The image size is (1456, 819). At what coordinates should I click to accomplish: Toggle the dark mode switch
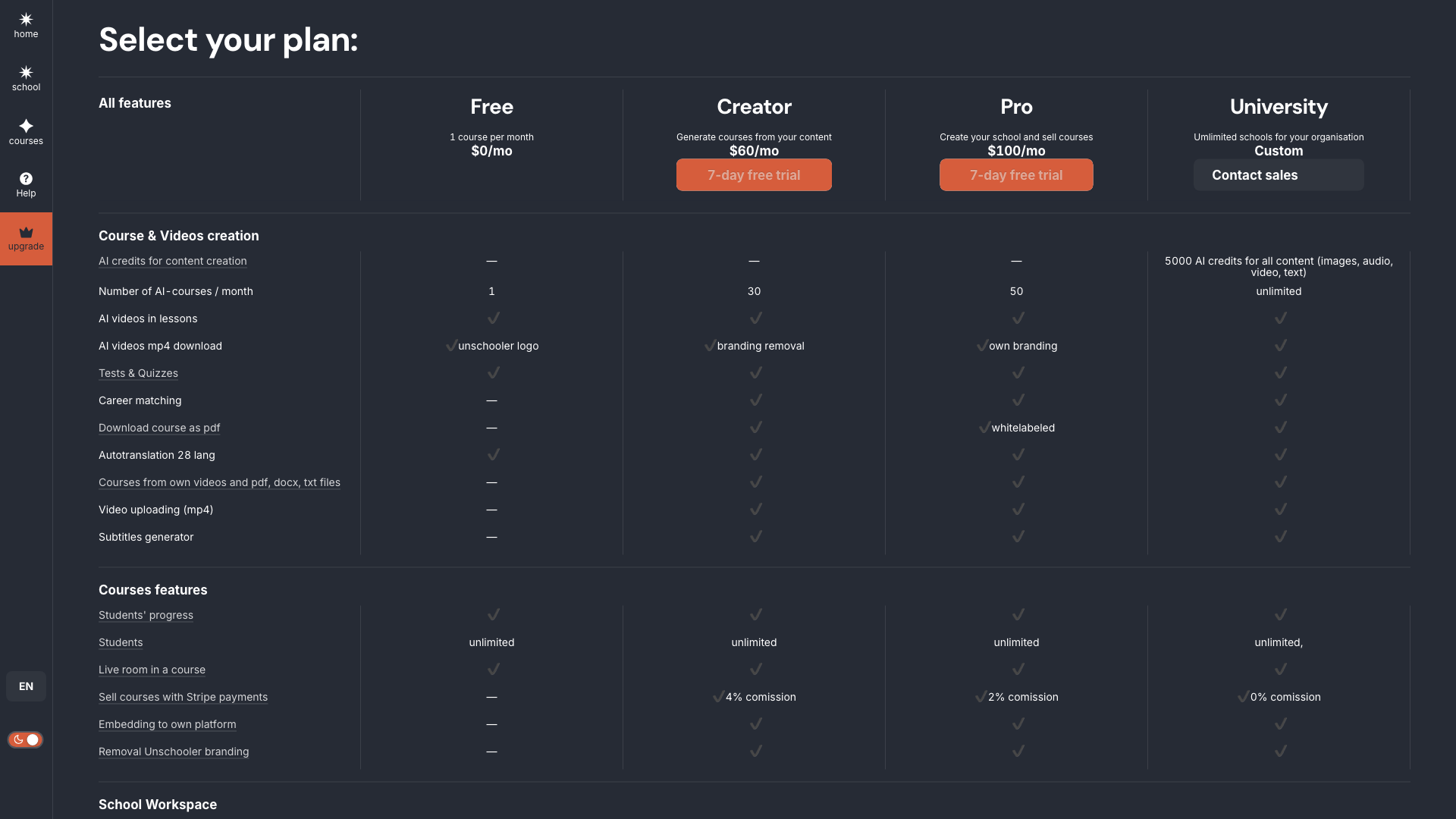(25, 739)
